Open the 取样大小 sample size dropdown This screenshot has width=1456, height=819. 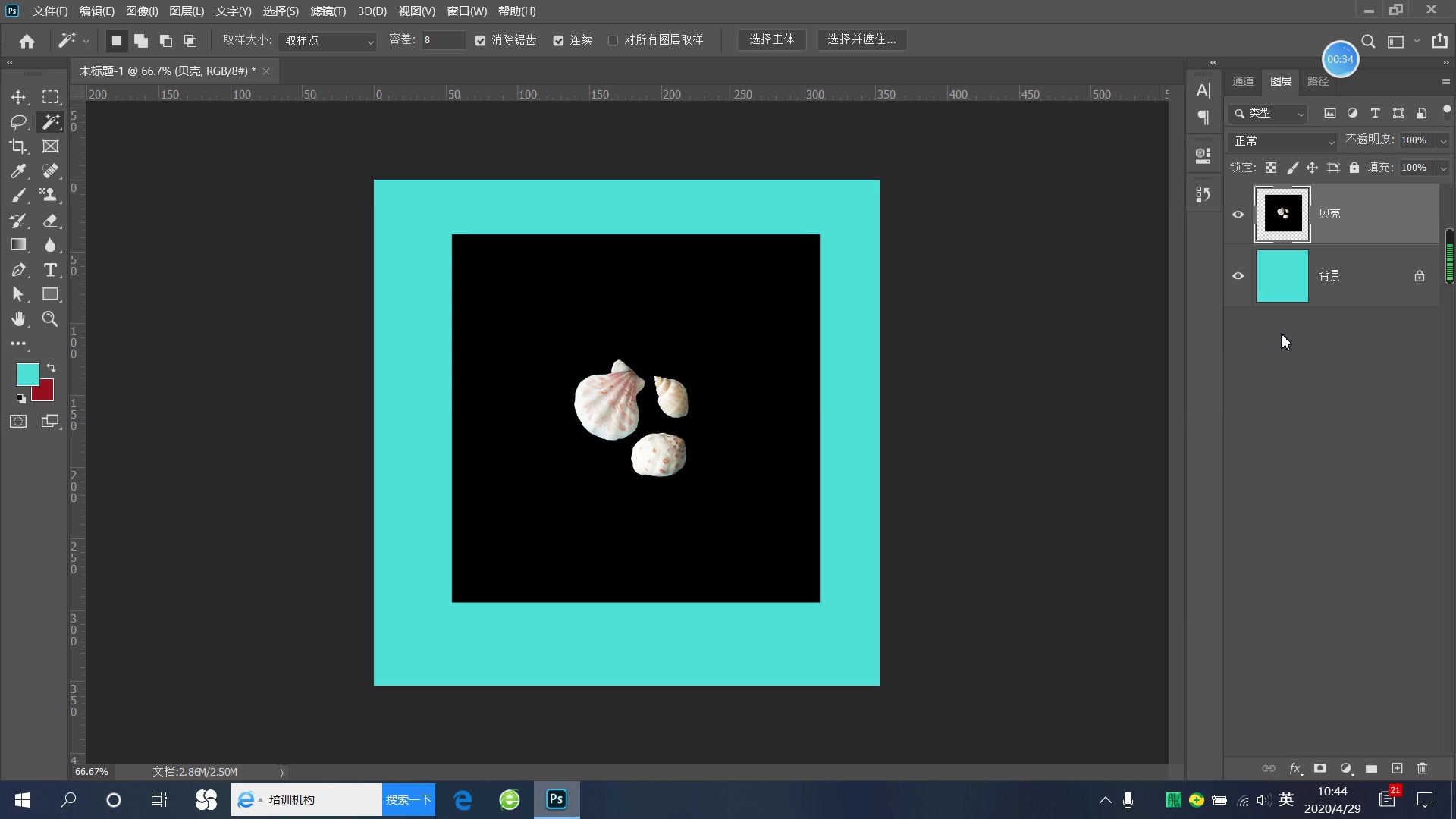(328, 40)
